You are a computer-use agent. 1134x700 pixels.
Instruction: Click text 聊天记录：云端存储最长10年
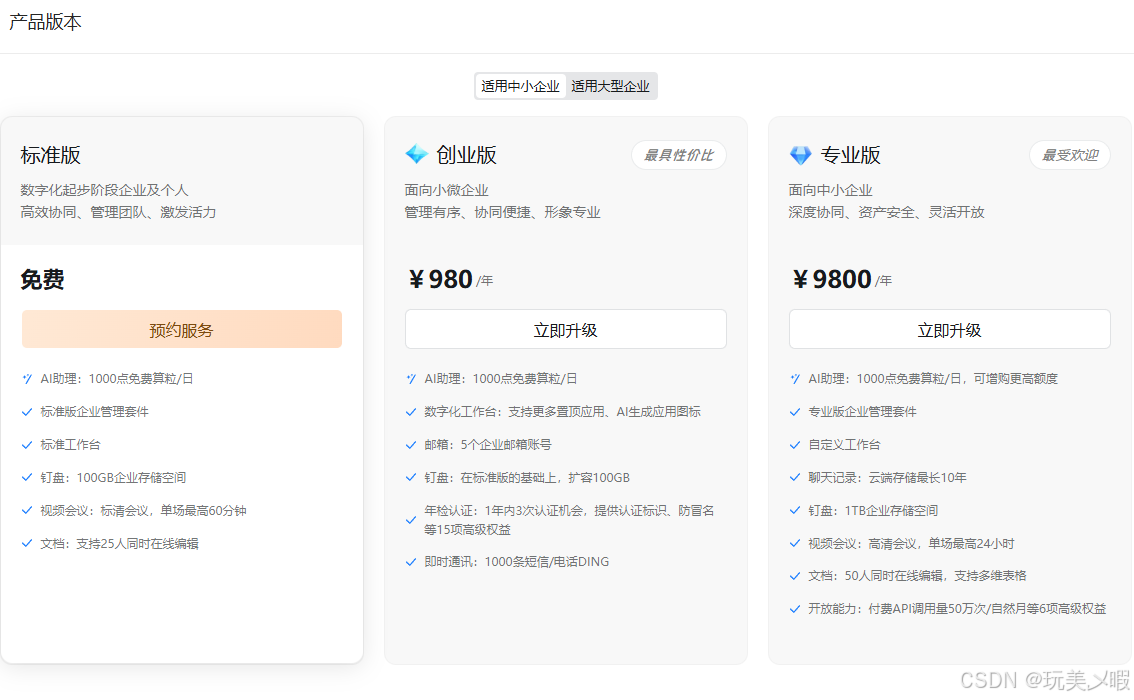(887, 477)
